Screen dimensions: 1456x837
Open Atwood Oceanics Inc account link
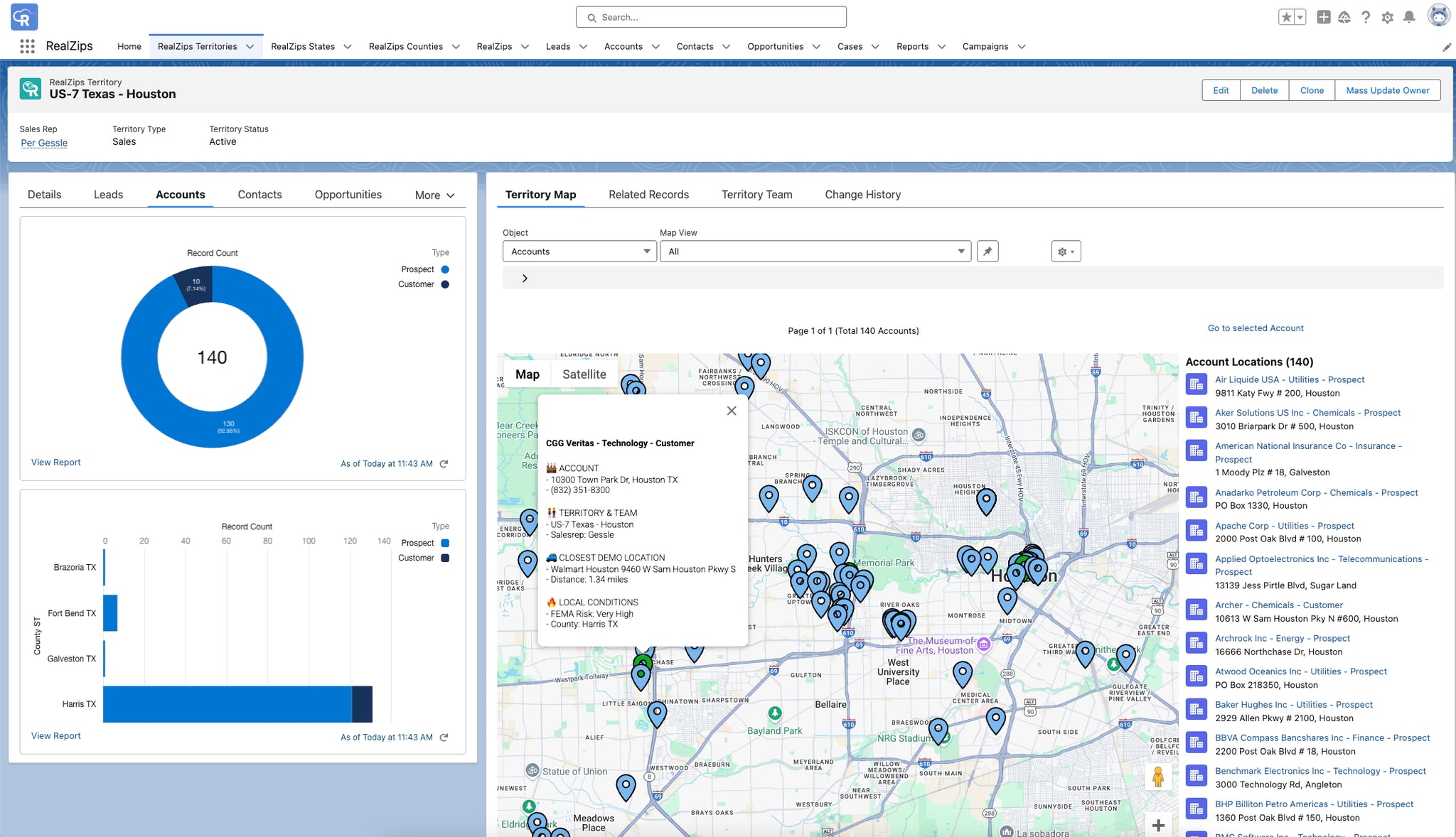click(1301, 671)
